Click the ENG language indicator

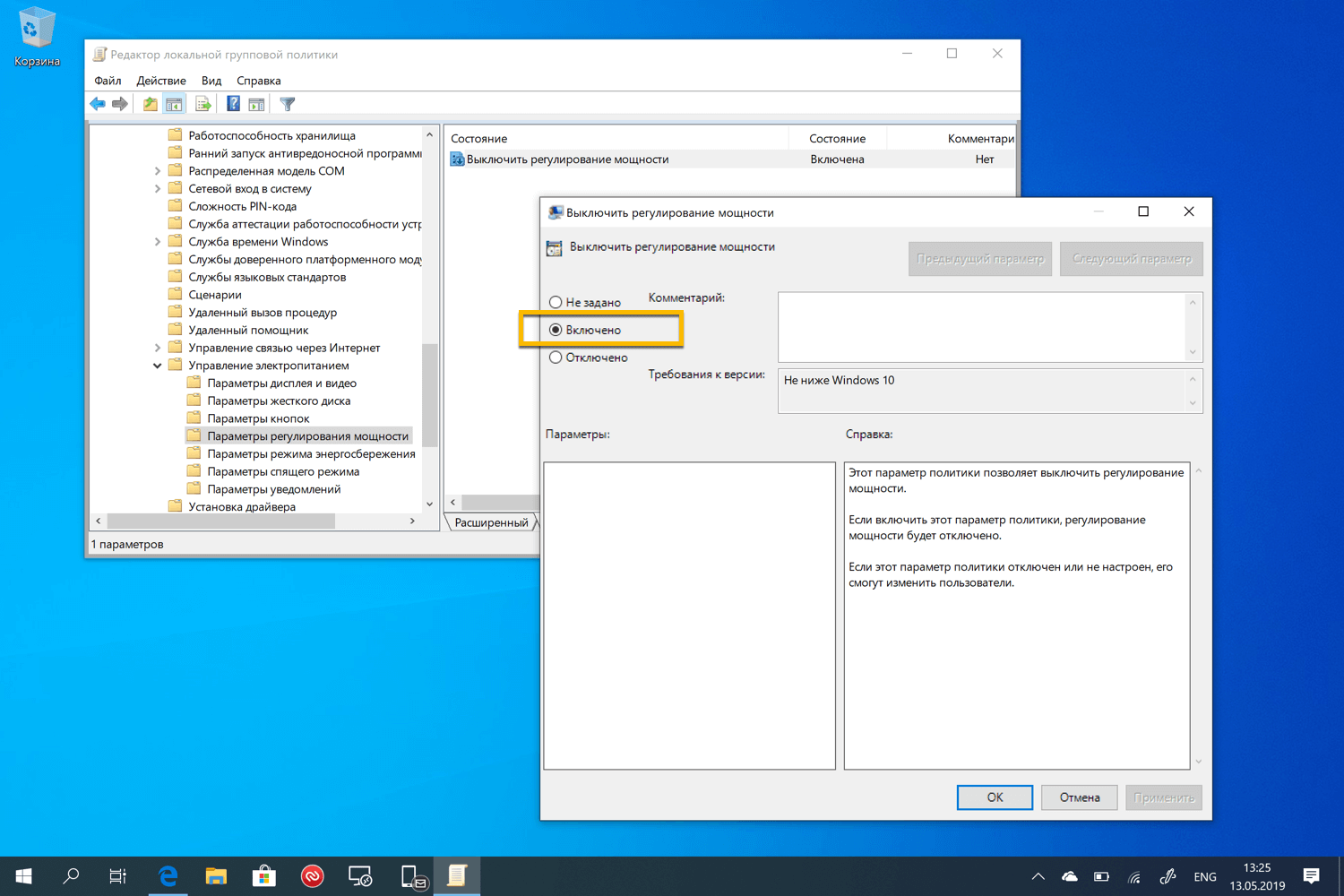point(1205,877)
